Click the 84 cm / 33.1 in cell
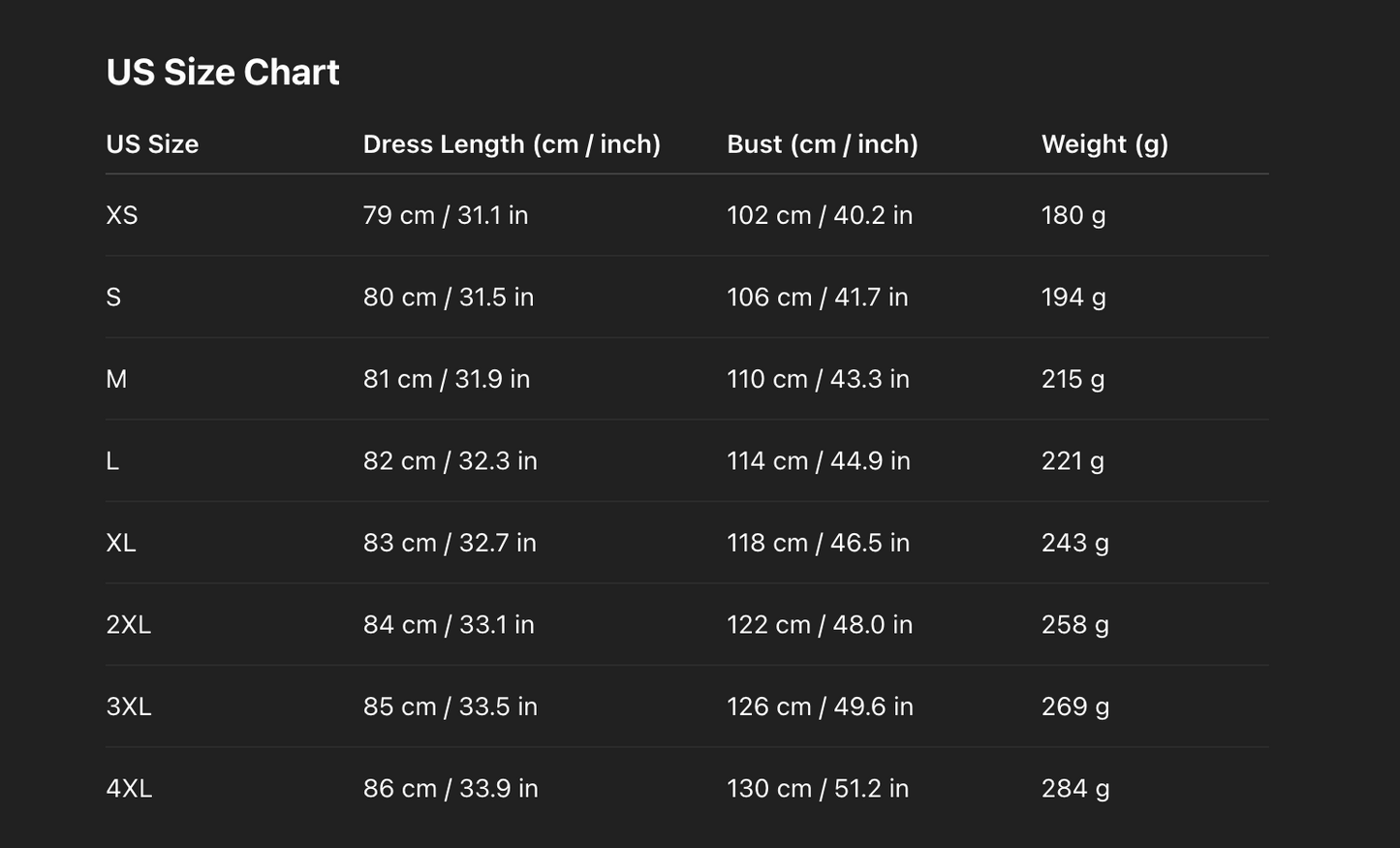1400x848 pixels. [x=449, y=625]
